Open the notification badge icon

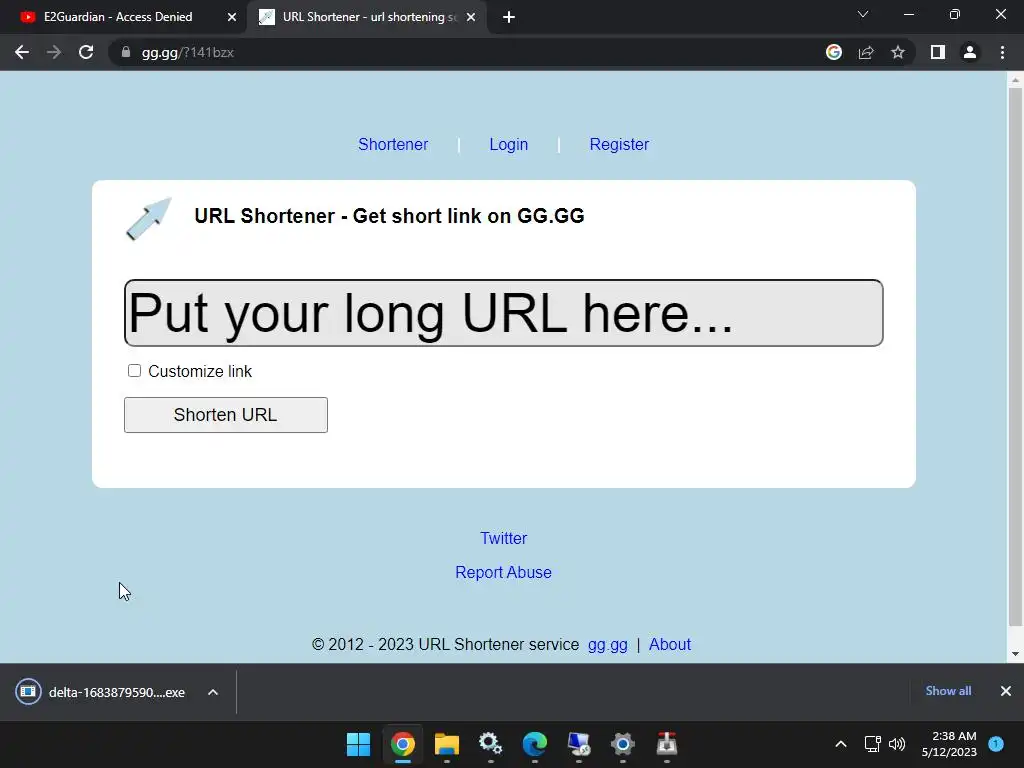(x=996, y=744)
